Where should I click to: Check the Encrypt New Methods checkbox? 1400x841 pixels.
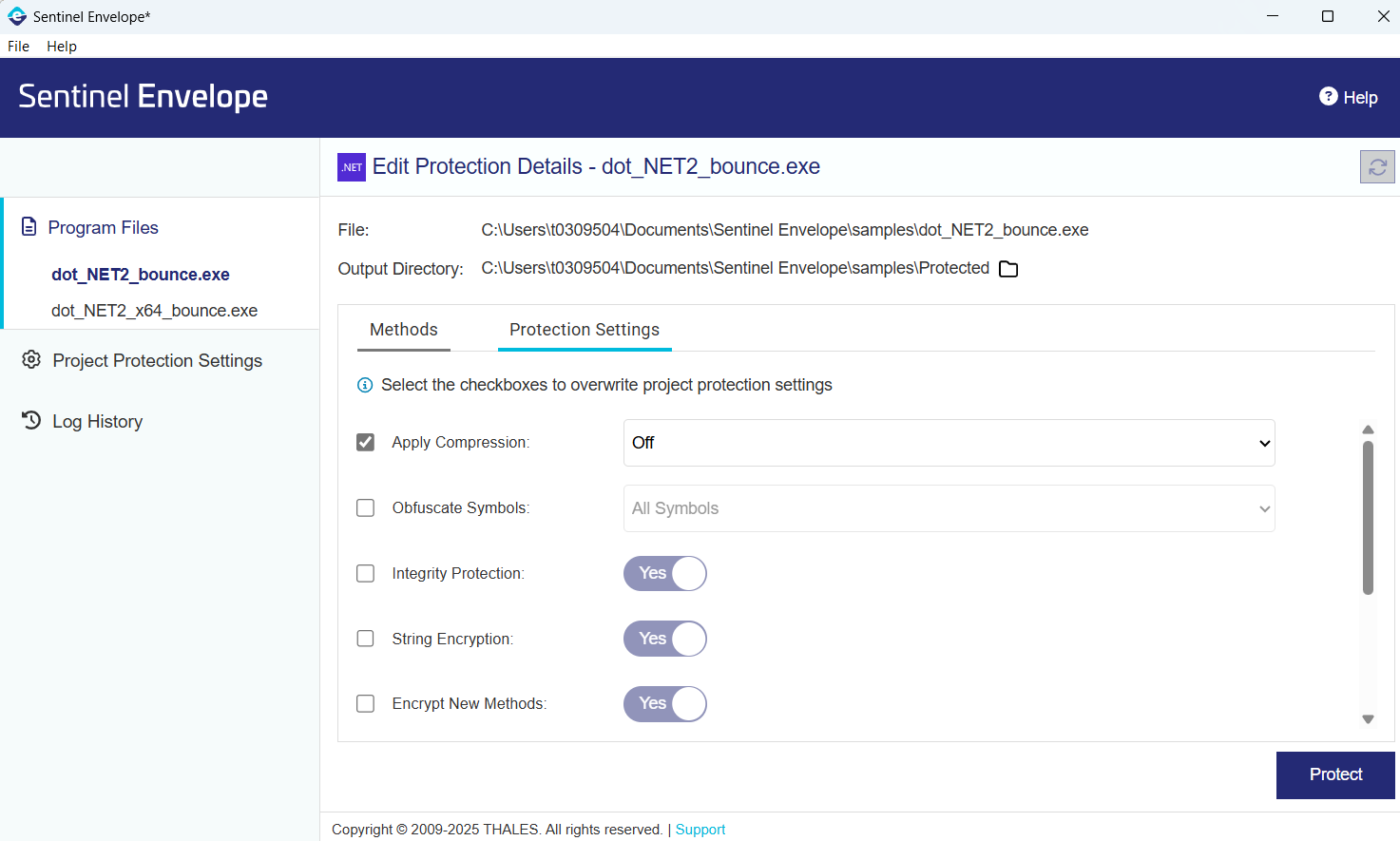(x=365, y=703)
